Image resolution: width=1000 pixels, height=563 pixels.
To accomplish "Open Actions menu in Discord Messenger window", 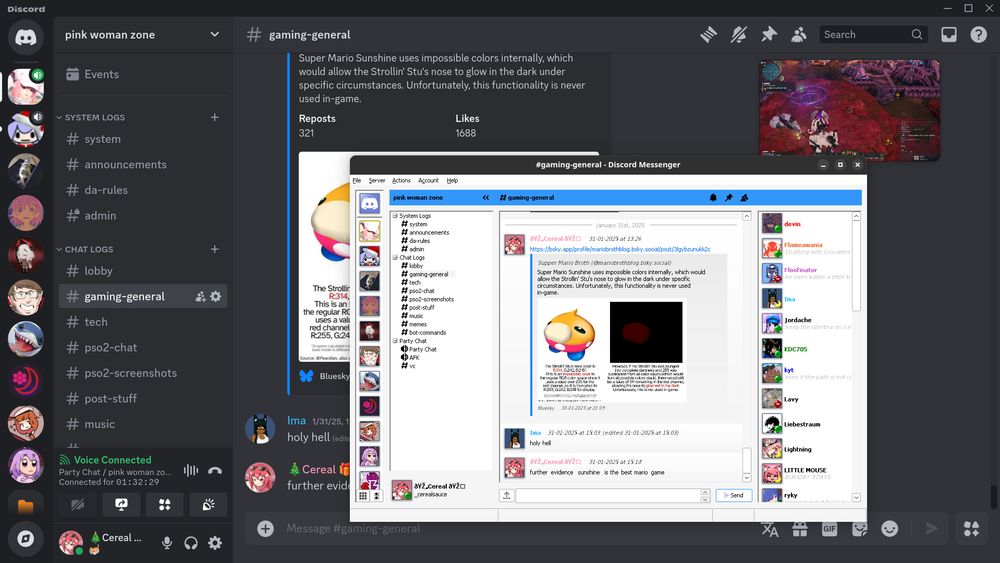I will pyautogui.click(x=401, y=180).
